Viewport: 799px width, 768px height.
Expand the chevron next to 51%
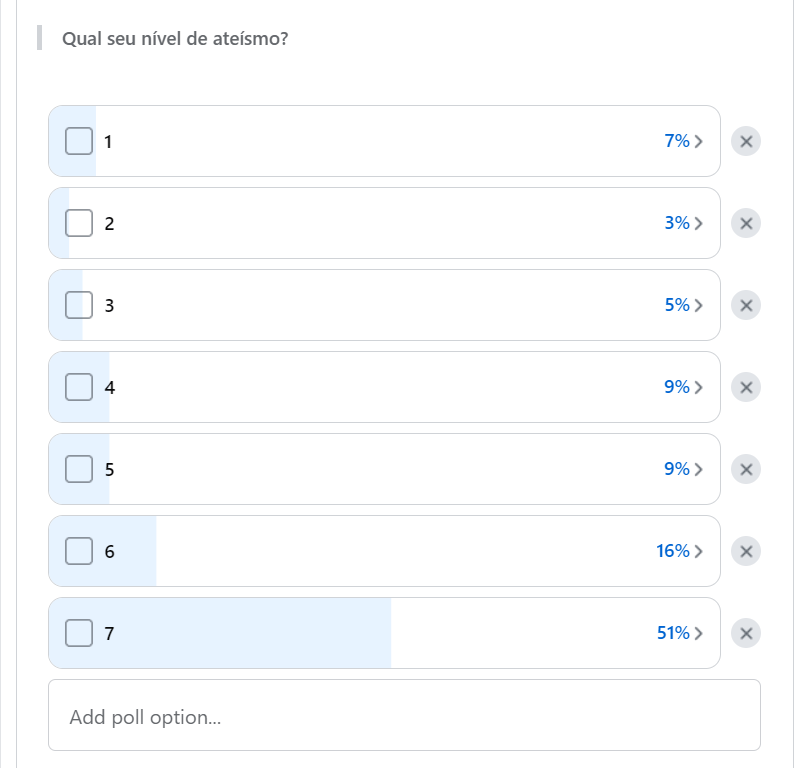click(699, 634)
